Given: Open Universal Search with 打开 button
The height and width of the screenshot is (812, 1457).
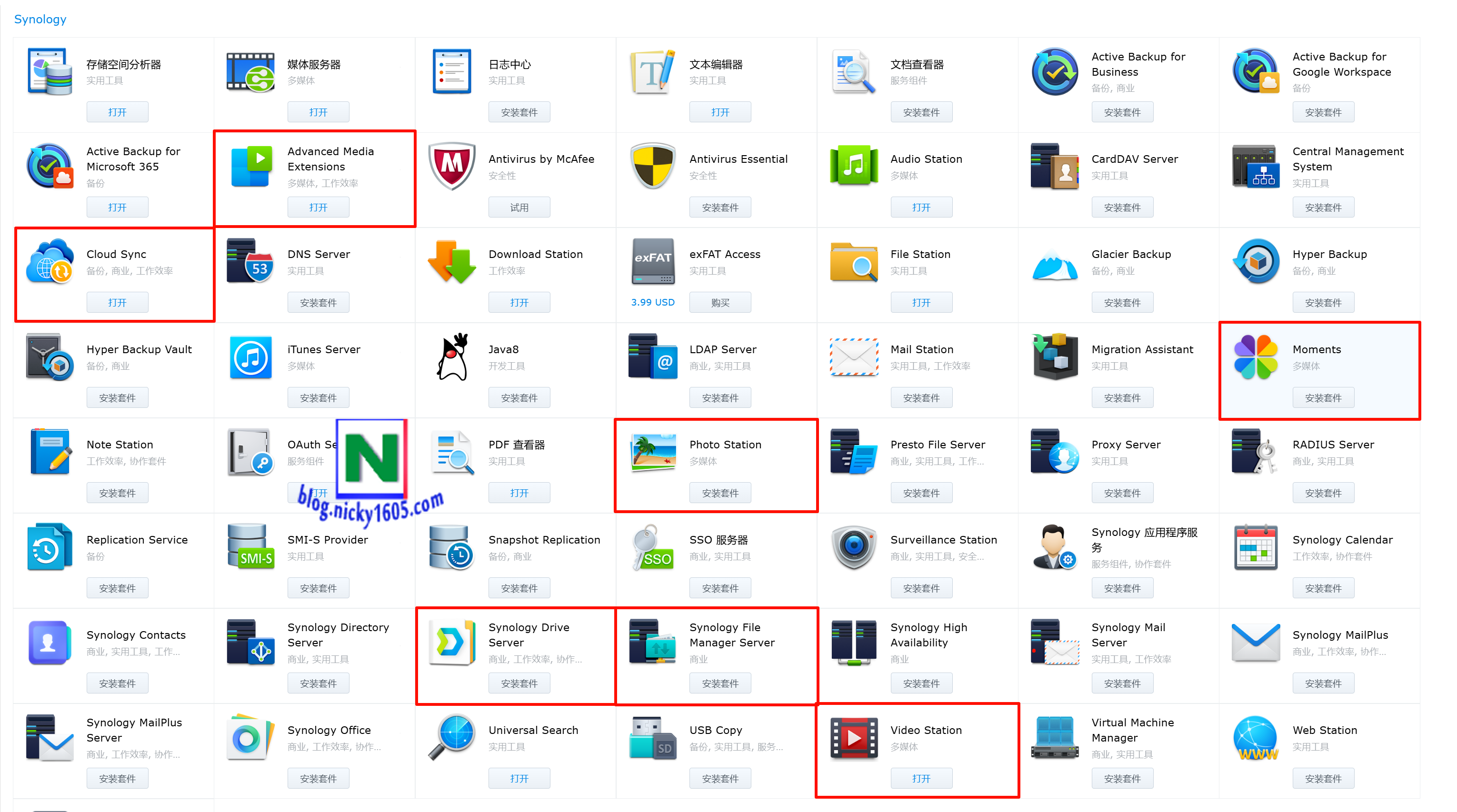Looking at the screenshot, I should pyautogui.click(x=519, y=778).
